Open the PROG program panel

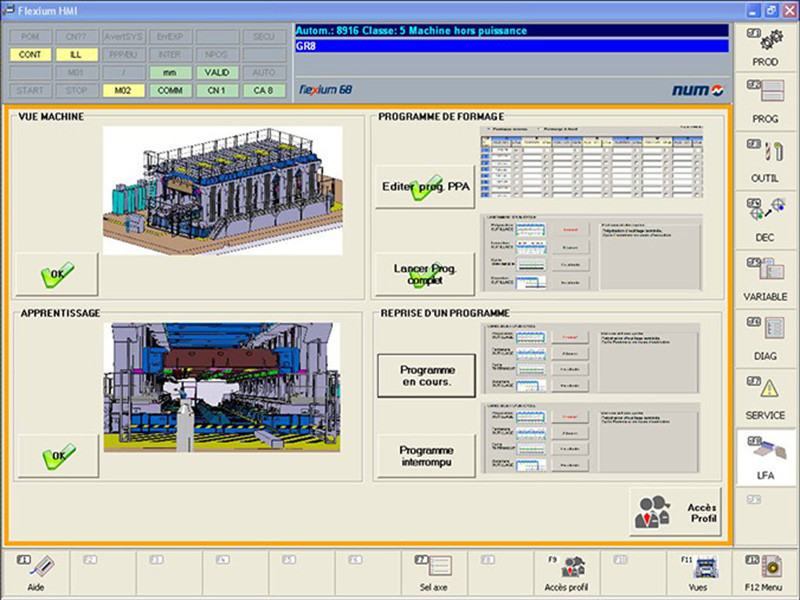pyautogui.click(x=765, y=104)
